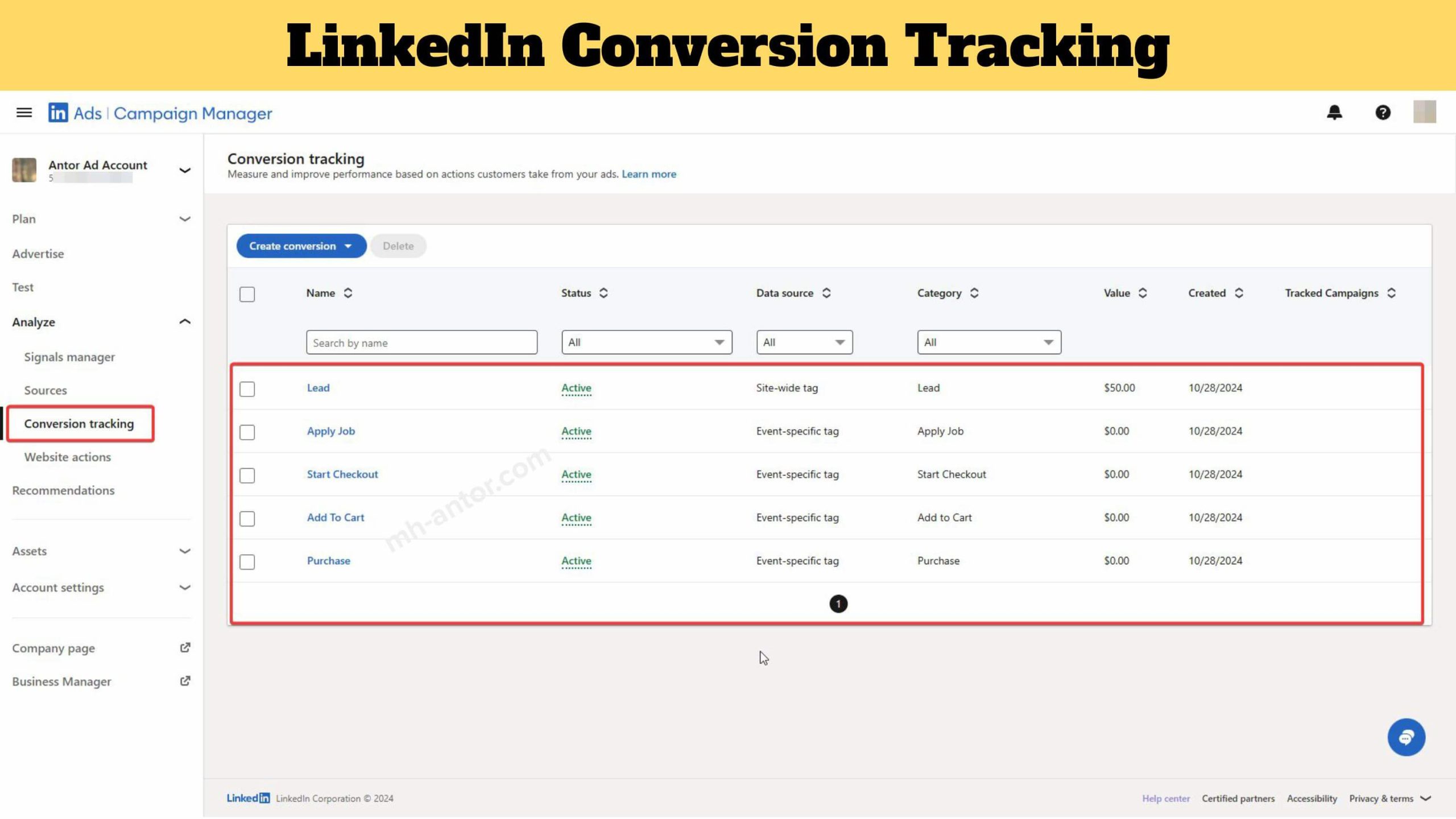Select Website actions in sidebar
Image resolution: width=1456 pixels, height=819 pixels.
pos(68,457)
